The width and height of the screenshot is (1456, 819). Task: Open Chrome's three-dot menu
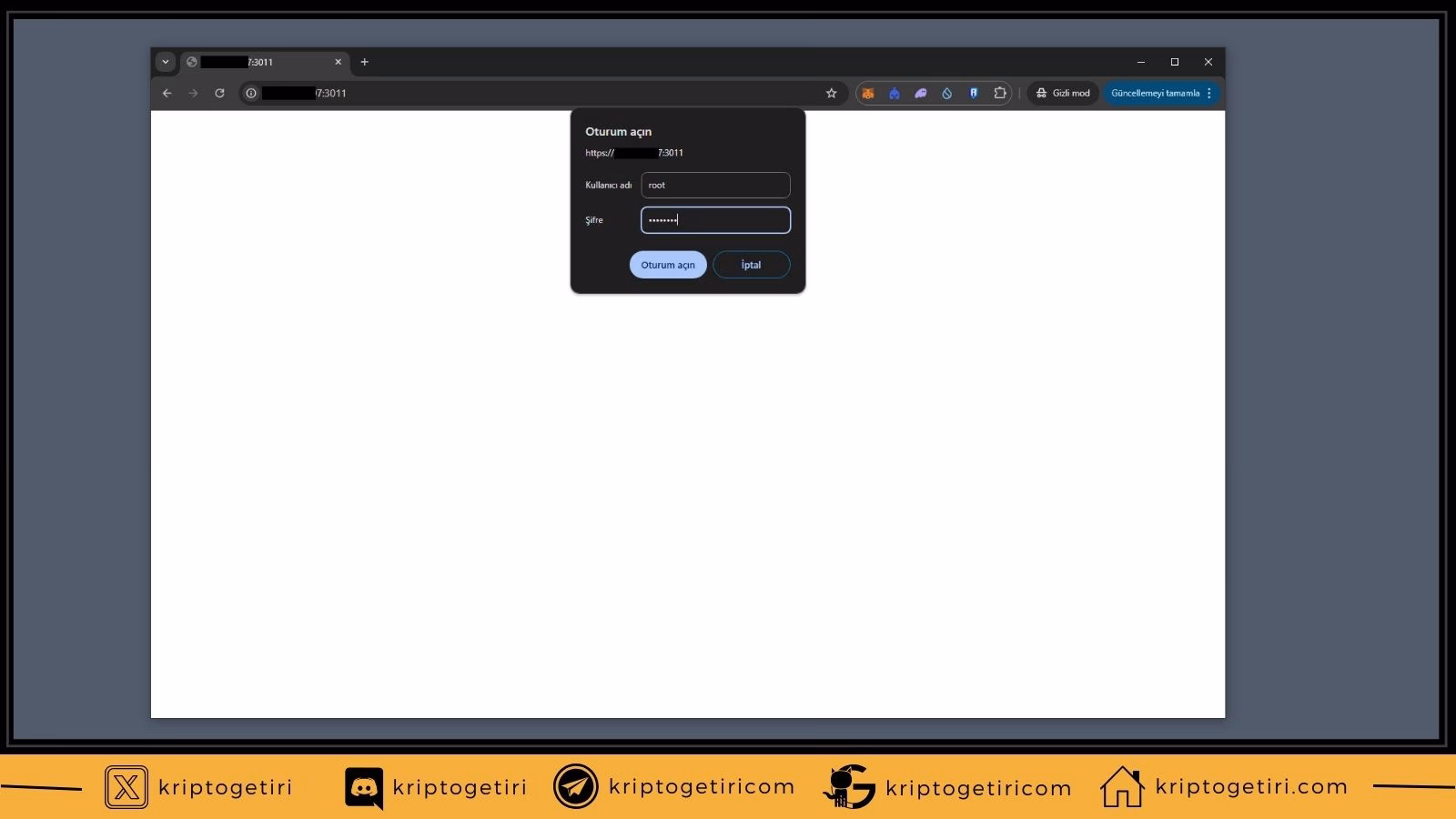1208,93
